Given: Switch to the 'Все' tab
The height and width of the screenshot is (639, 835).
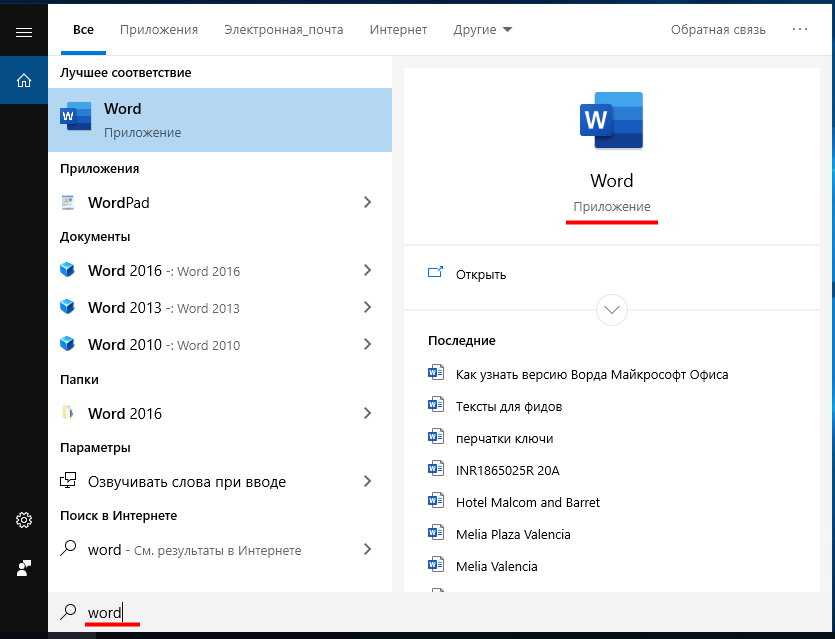Looking at the screenshot, I should (84, 30).
